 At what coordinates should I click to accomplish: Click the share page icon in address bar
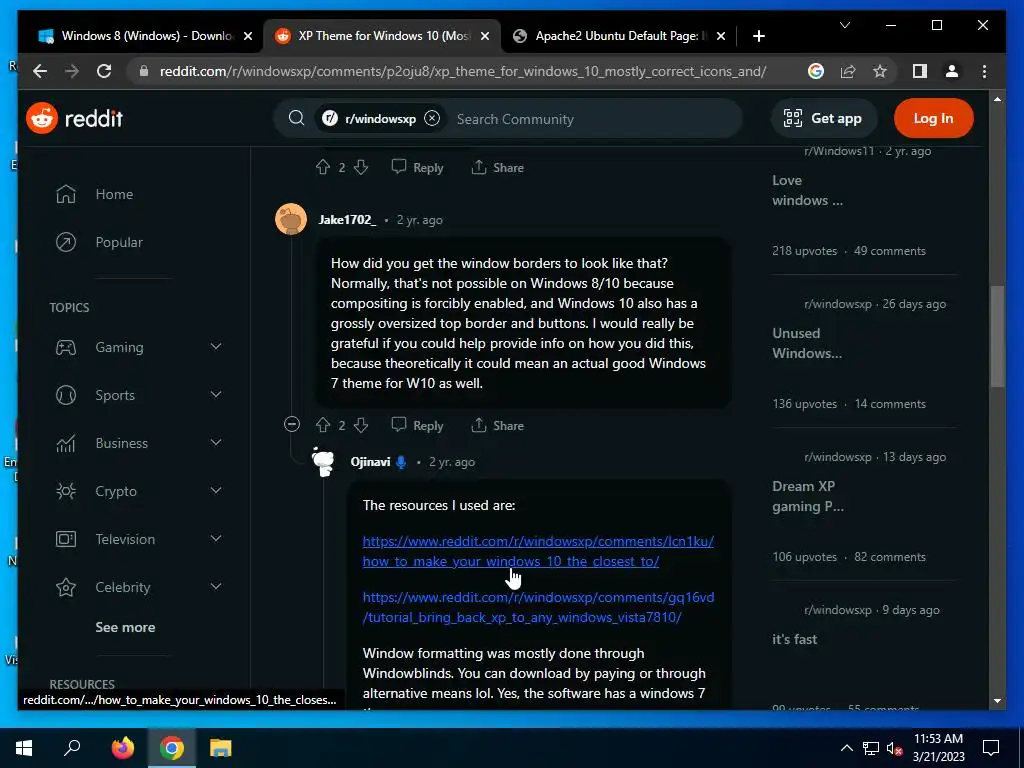click(x=848, y=71)
